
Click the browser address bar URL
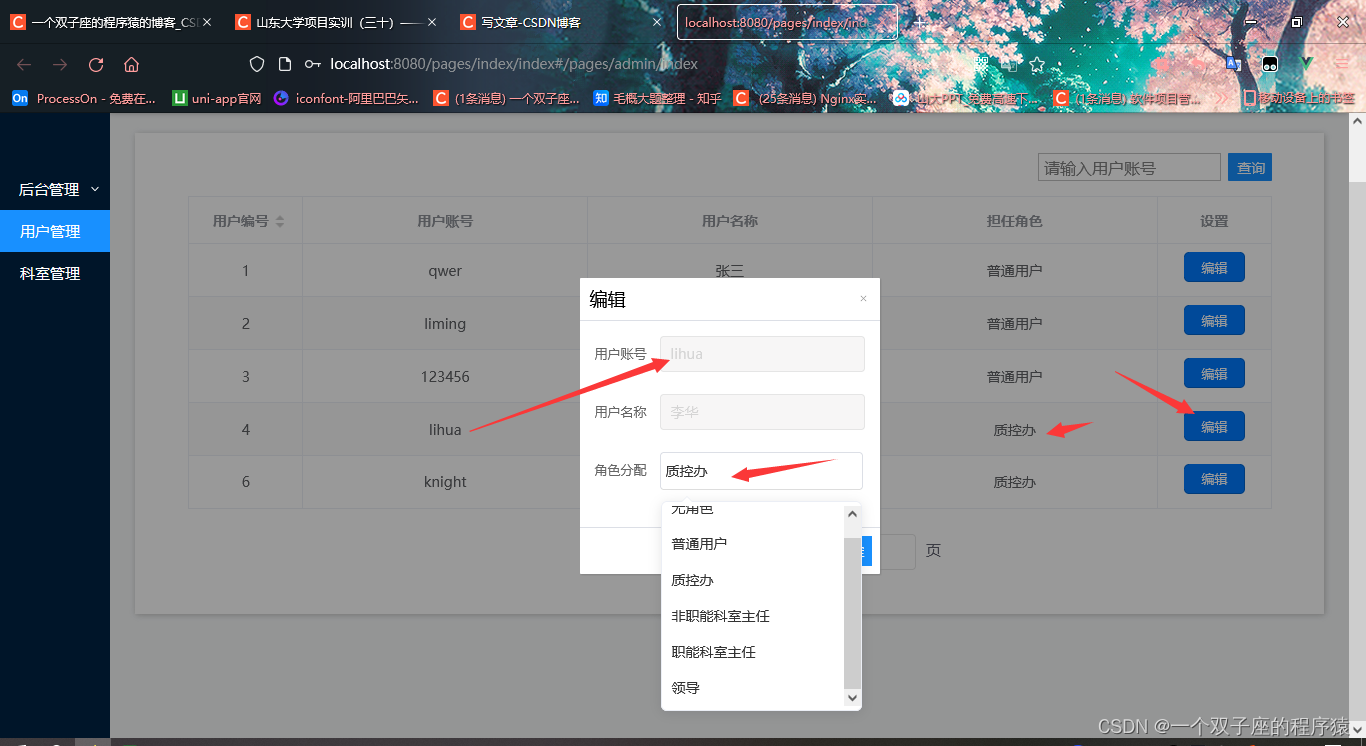[x=514, y=64]
